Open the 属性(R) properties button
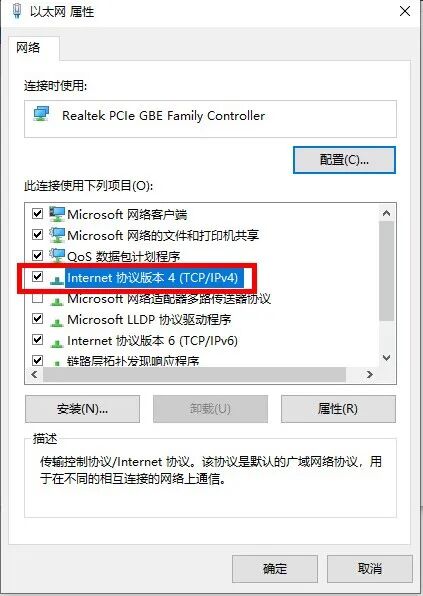Viewport: 423px width, 596px height. pos(338,409)
